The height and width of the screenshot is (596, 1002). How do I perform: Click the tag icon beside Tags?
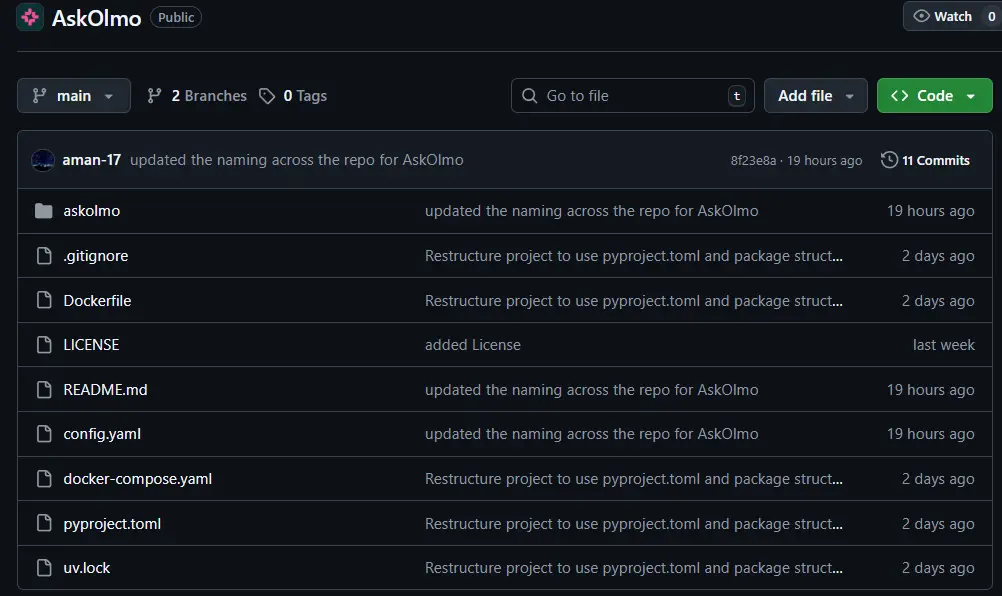(267, 96)
